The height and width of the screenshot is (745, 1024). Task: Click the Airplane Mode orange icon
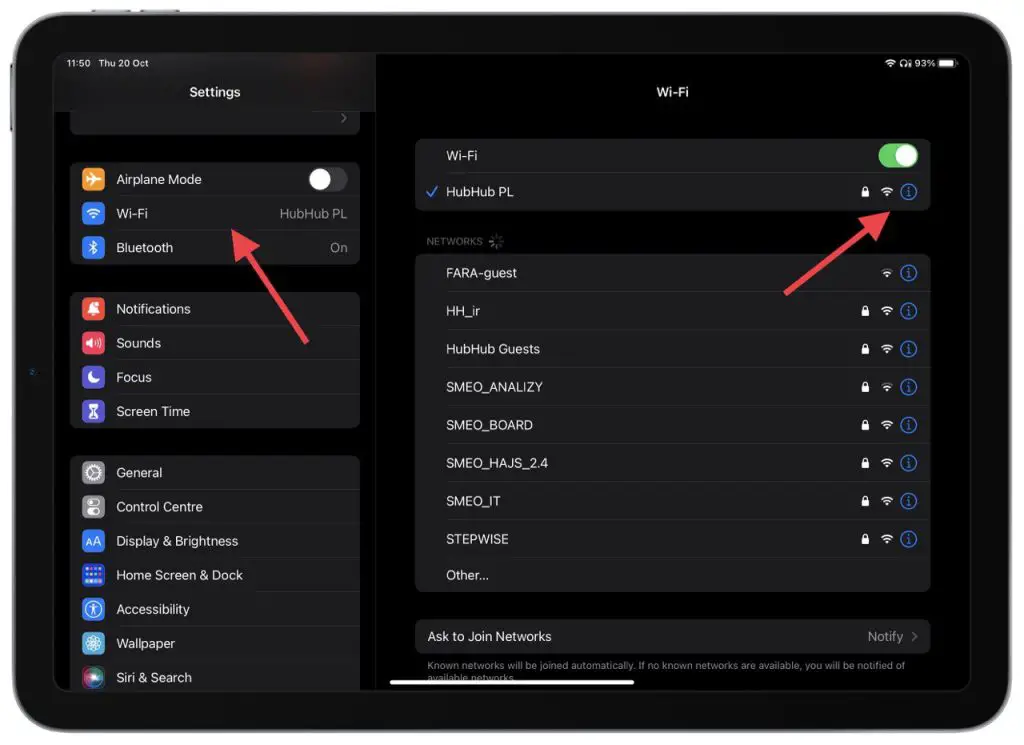click(x=93, y=179)
